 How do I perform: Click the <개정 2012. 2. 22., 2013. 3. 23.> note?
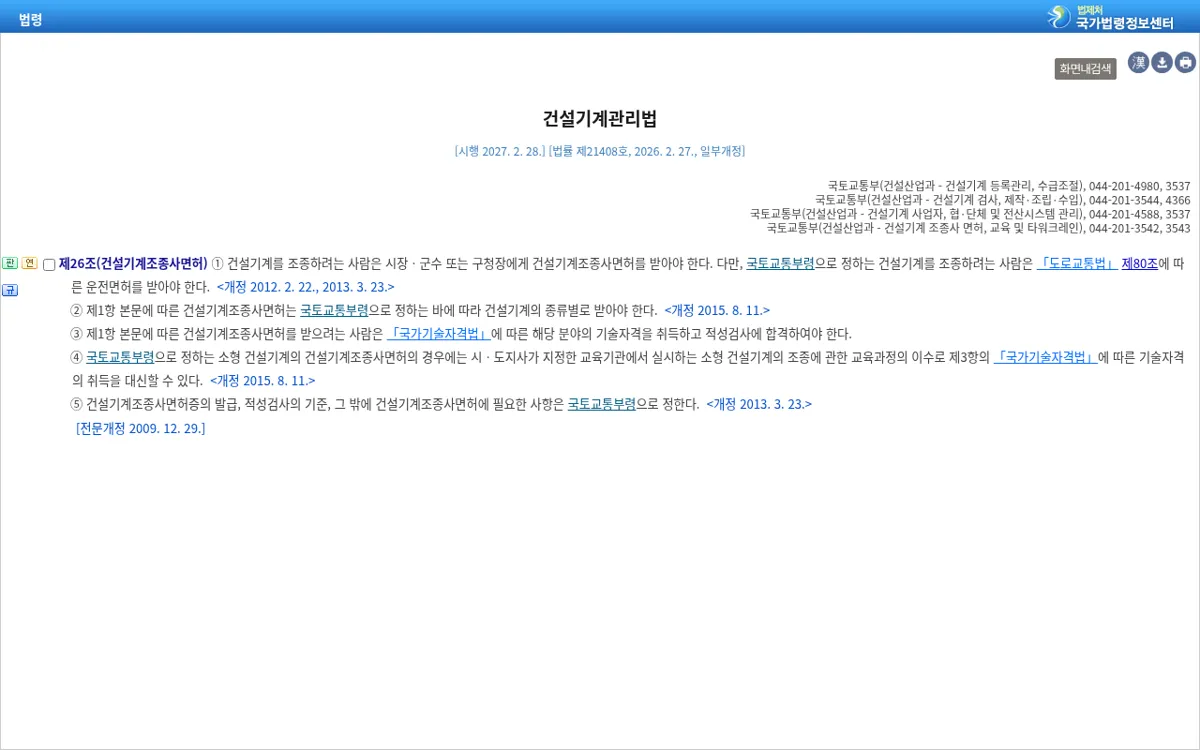point(305,287)
